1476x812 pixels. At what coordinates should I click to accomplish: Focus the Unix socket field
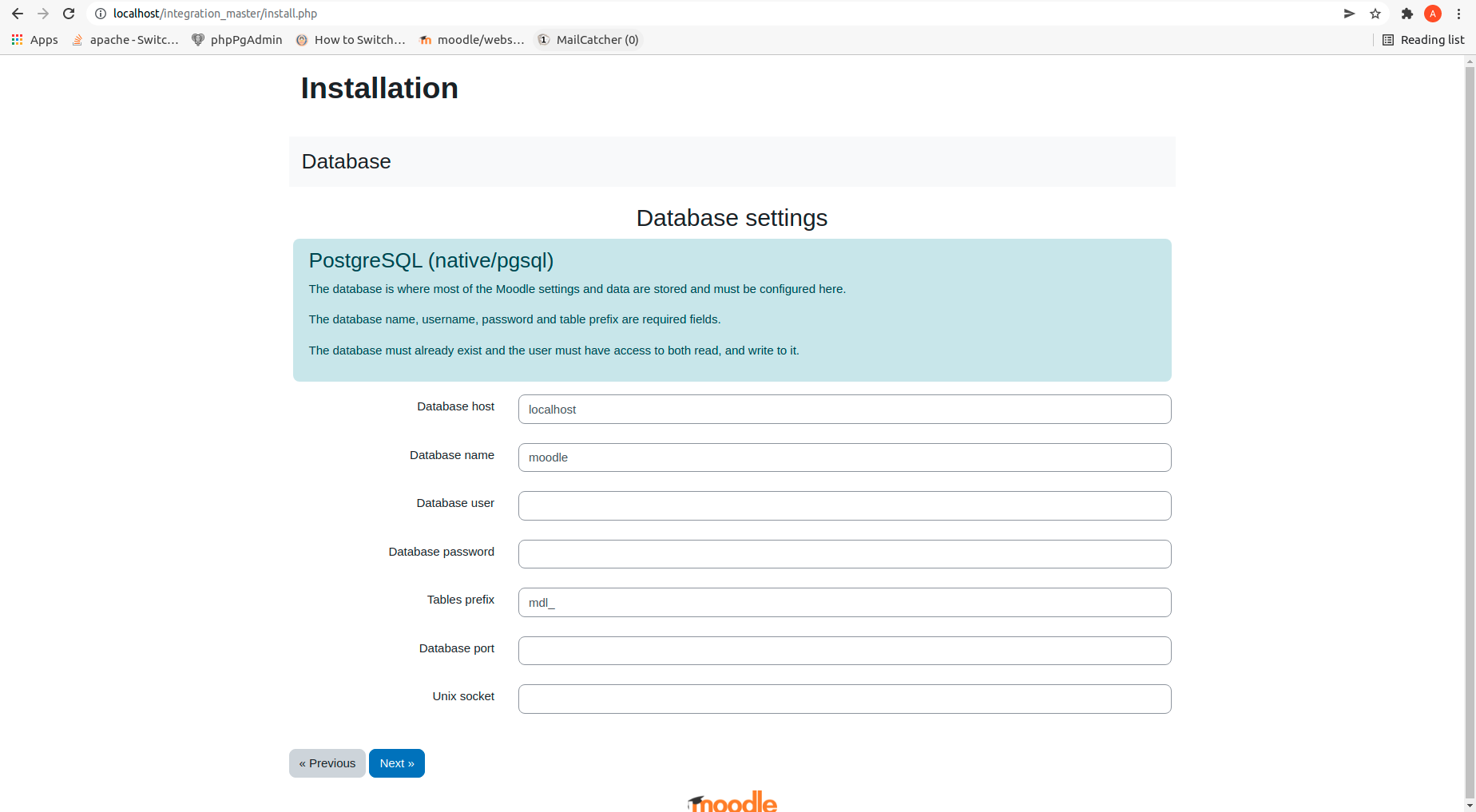(x=844, y=699)
